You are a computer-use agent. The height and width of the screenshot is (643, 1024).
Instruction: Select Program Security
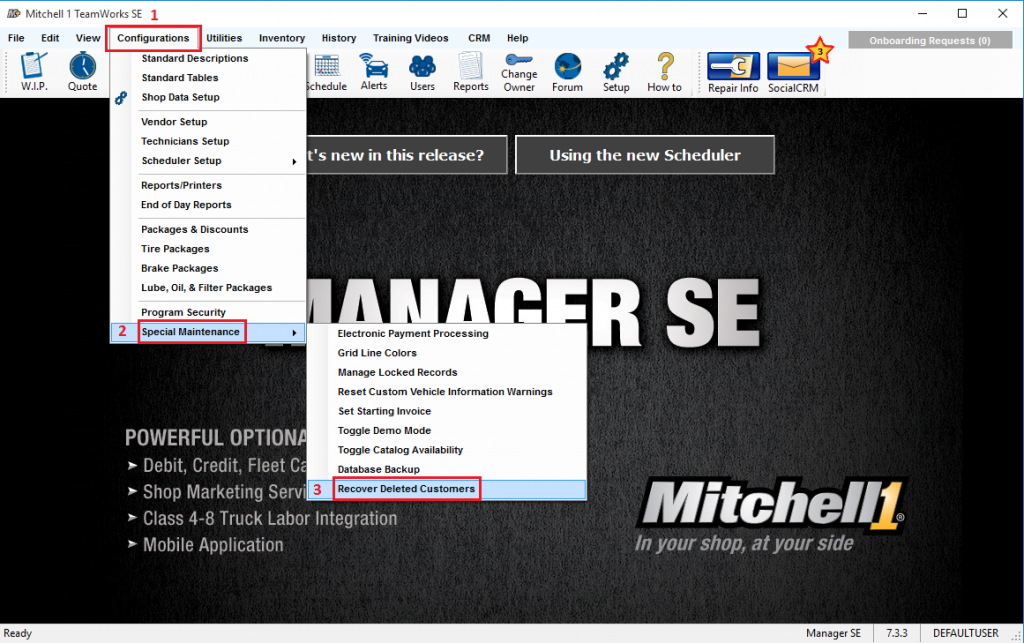pos(208,313)
